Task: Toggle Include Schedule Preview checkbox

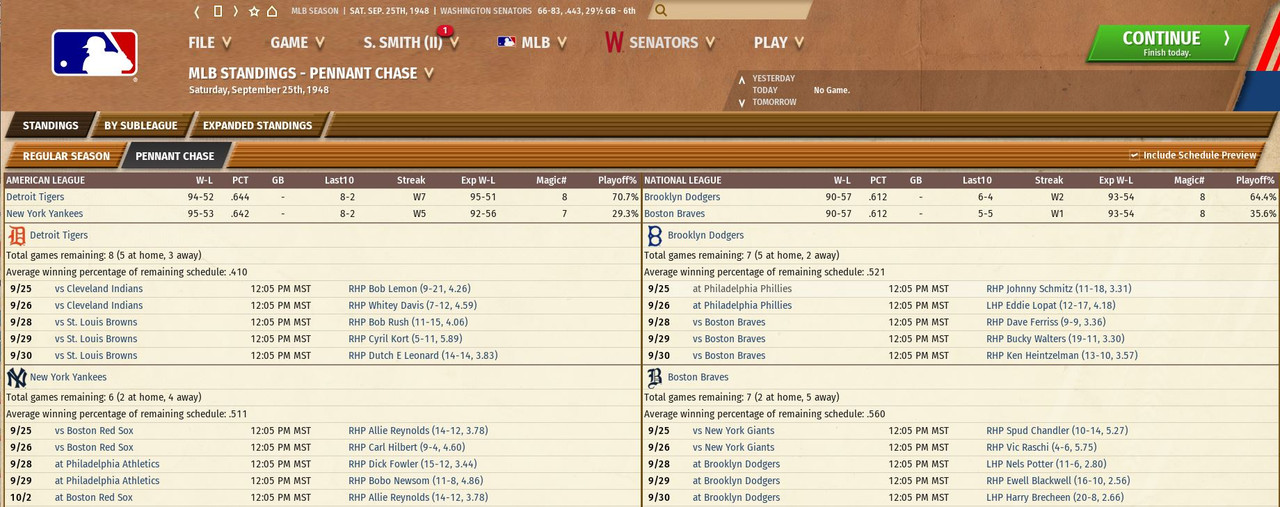Action: [x=1134, y=155]
